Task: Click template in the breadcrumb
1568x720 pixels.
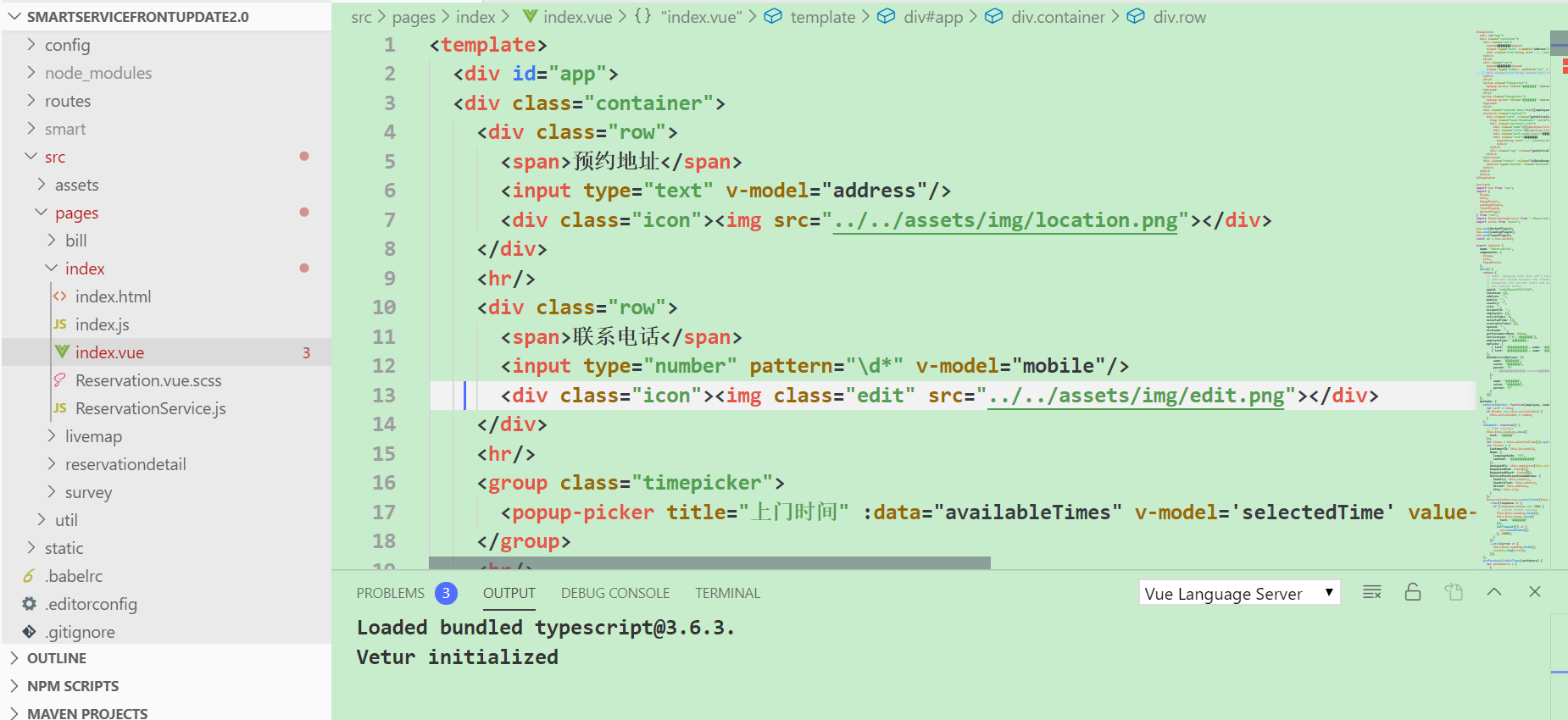Action: (x=810, y=17)
